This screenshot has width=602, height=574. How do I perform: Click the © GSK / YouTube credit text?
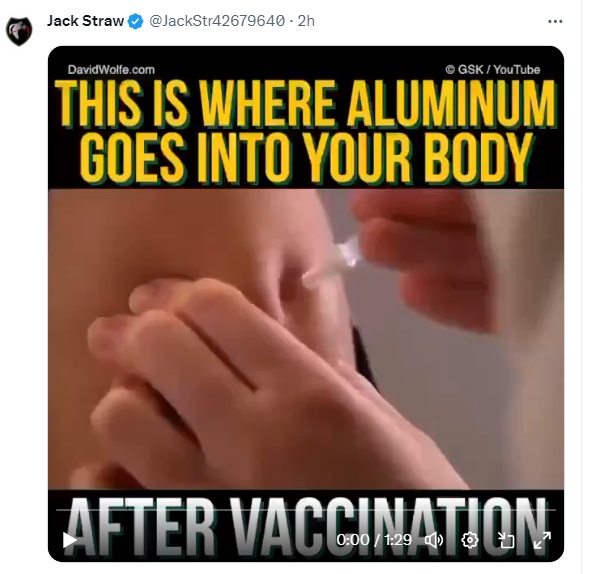click(x=493, y=69)
